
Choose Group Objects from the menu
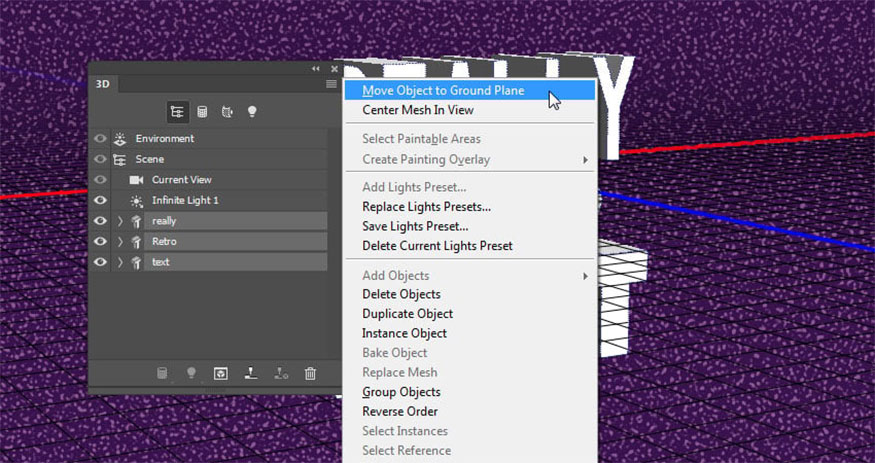(470, 392)
